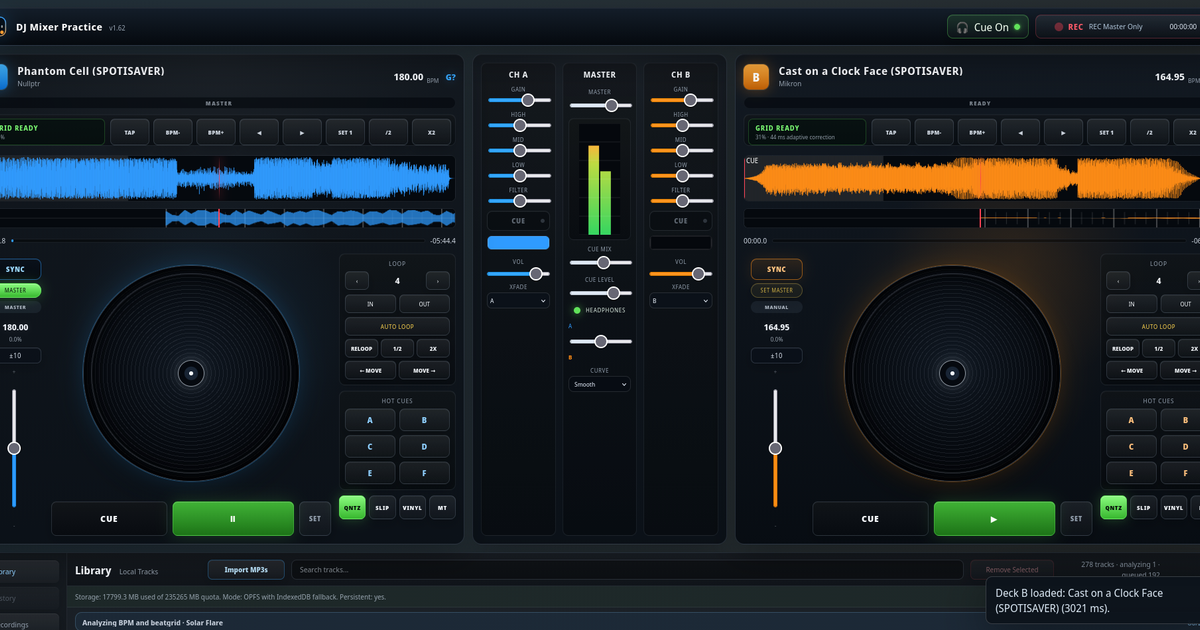Nudge Deck B grid right with forward arrow

[x=1063, y=132]
